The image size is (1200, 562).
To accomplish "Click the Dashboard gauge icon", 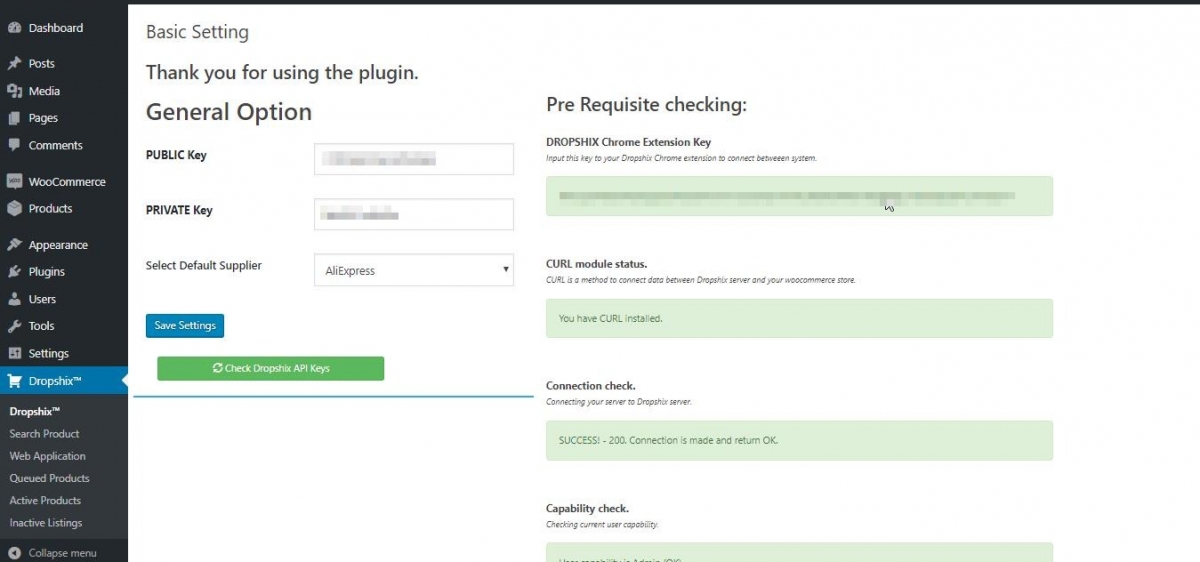I will pyautogui.click(x=14, y=28).
